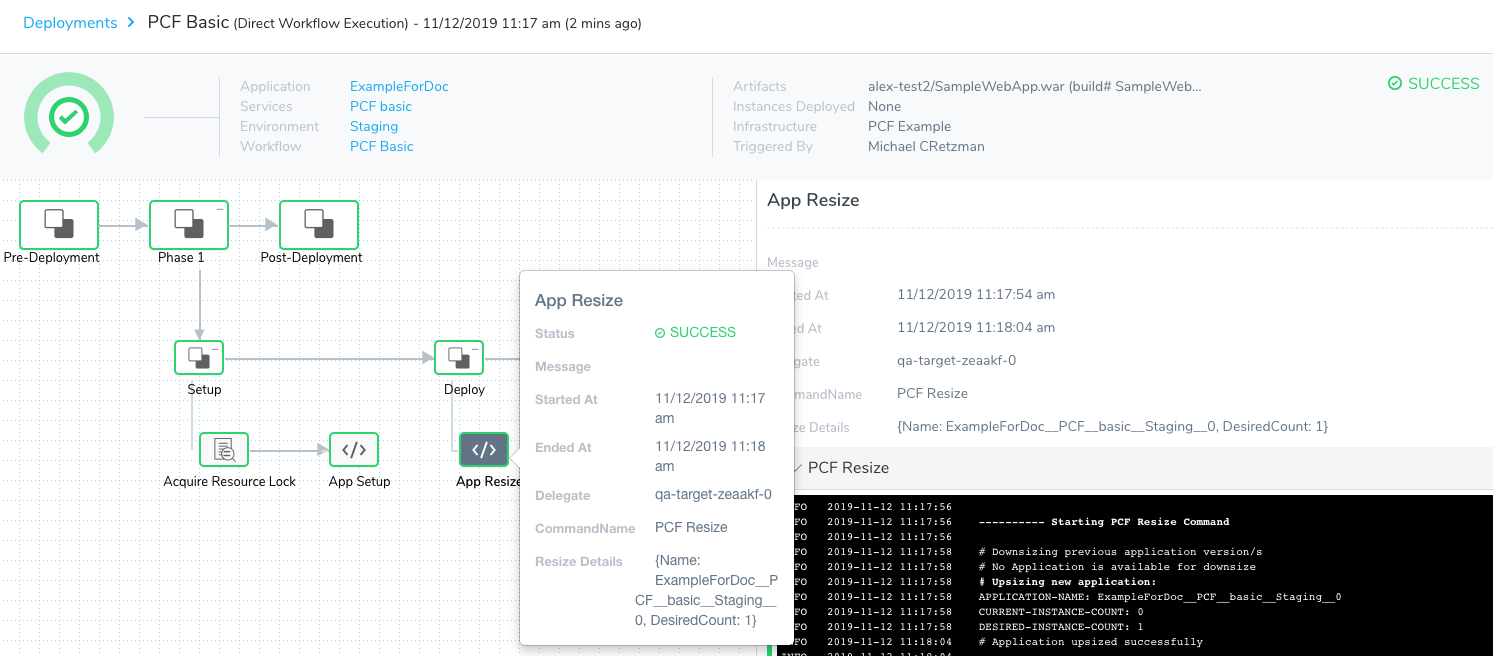Click the green deployment success status circle

(69, 117)
